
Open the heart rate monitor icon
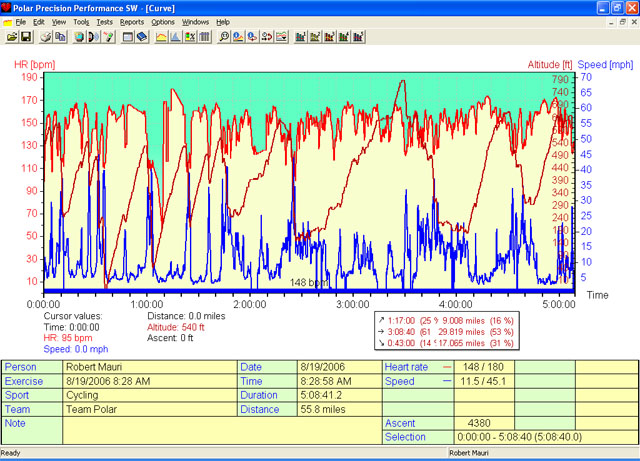click(x=80, y=37)
